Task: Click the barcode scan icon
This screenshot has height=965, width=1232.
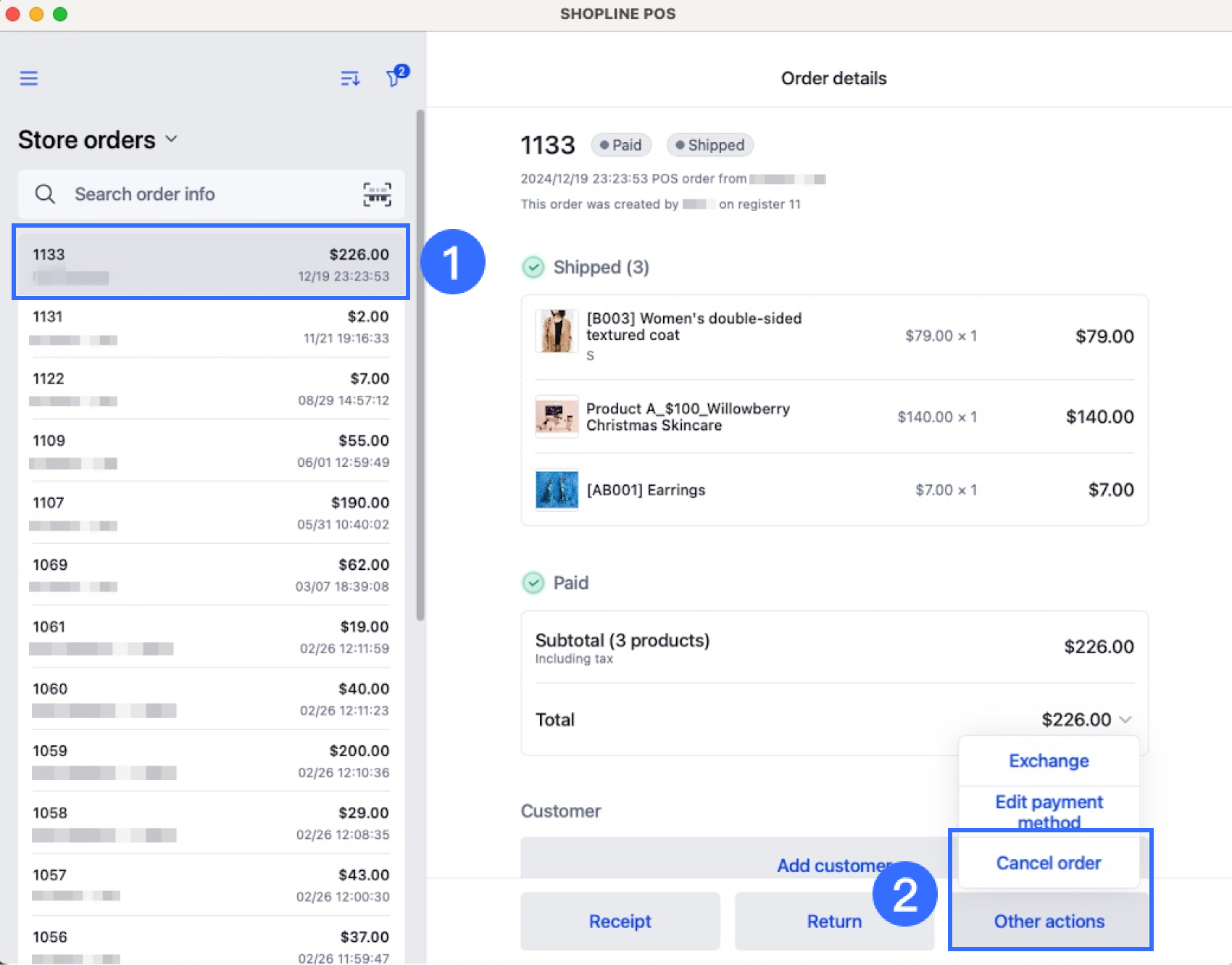Action: pos(377,194)
